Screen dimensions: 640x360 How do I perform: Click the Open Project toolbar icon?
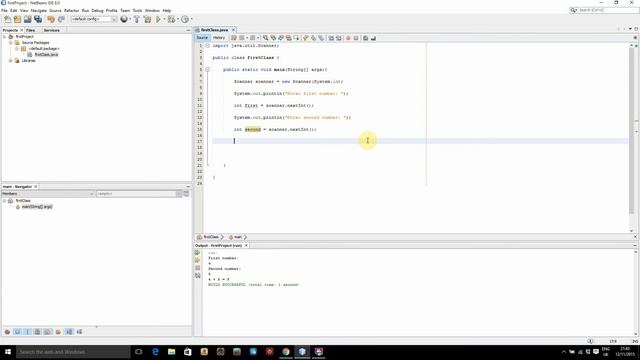[x=27, y=19]
